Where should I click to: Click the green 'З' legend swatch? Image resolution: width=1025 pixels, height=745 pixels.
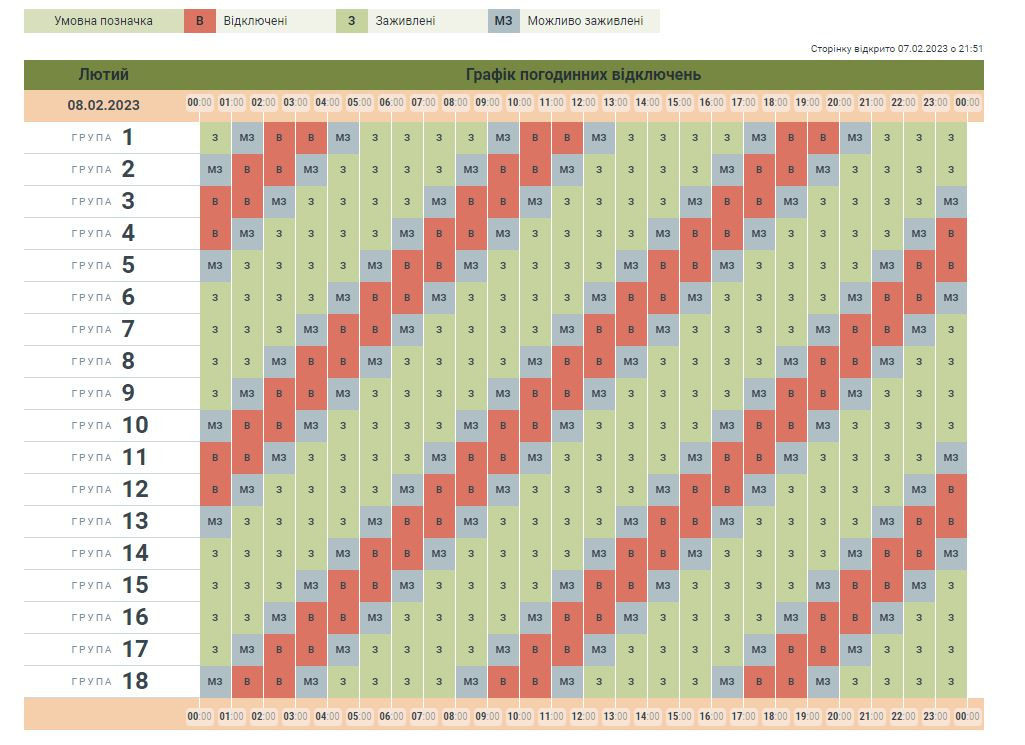tap(352, 21)
